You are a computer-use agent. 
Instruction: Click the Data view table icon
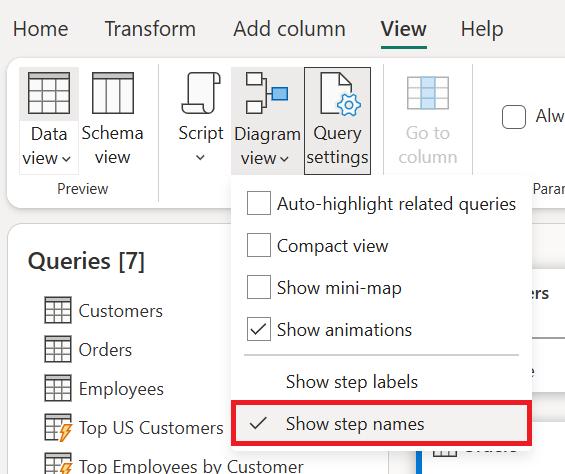(x=49, y=93)
